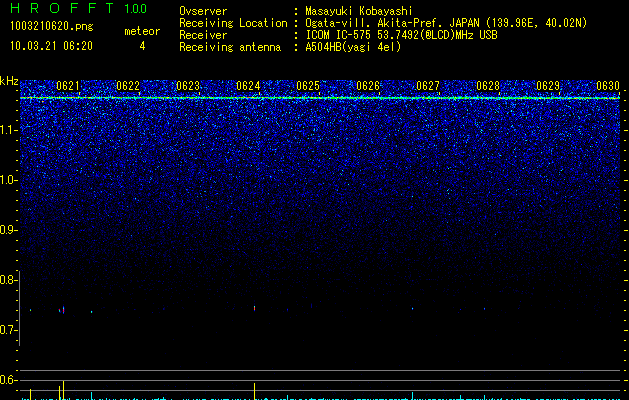This screenshot has width=629, height=400.
Task: Click the 0625 time marker
Action: (308, 85)
